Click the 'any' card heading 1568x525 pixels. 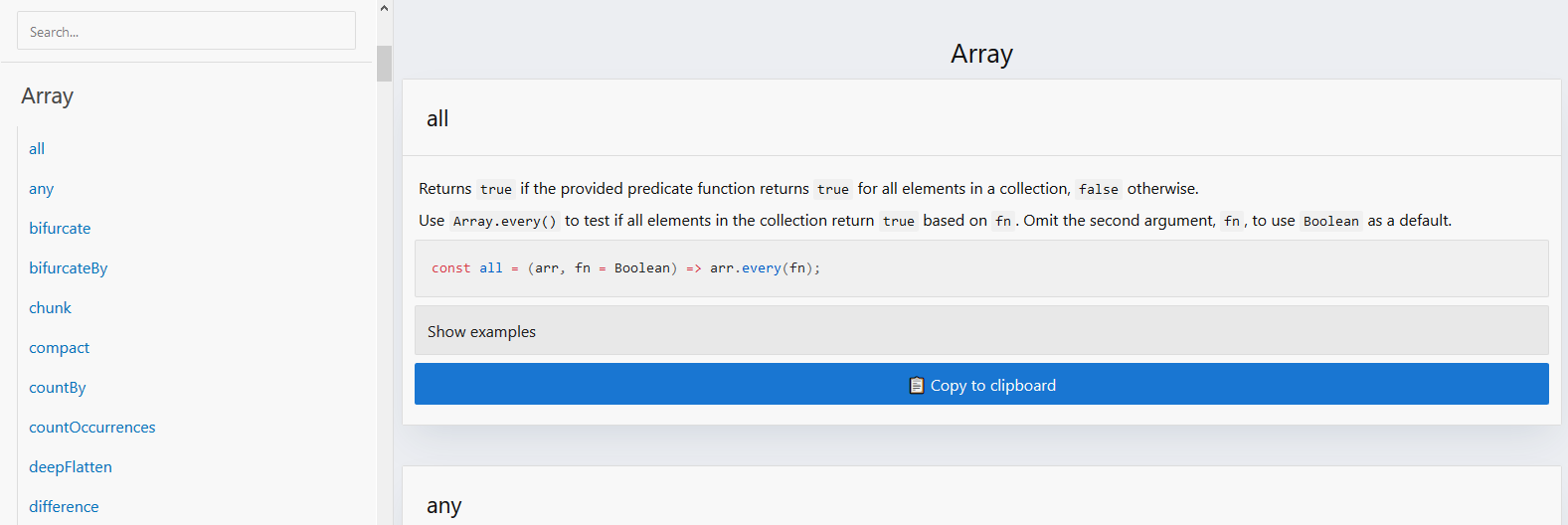click(x=444, y=506)
